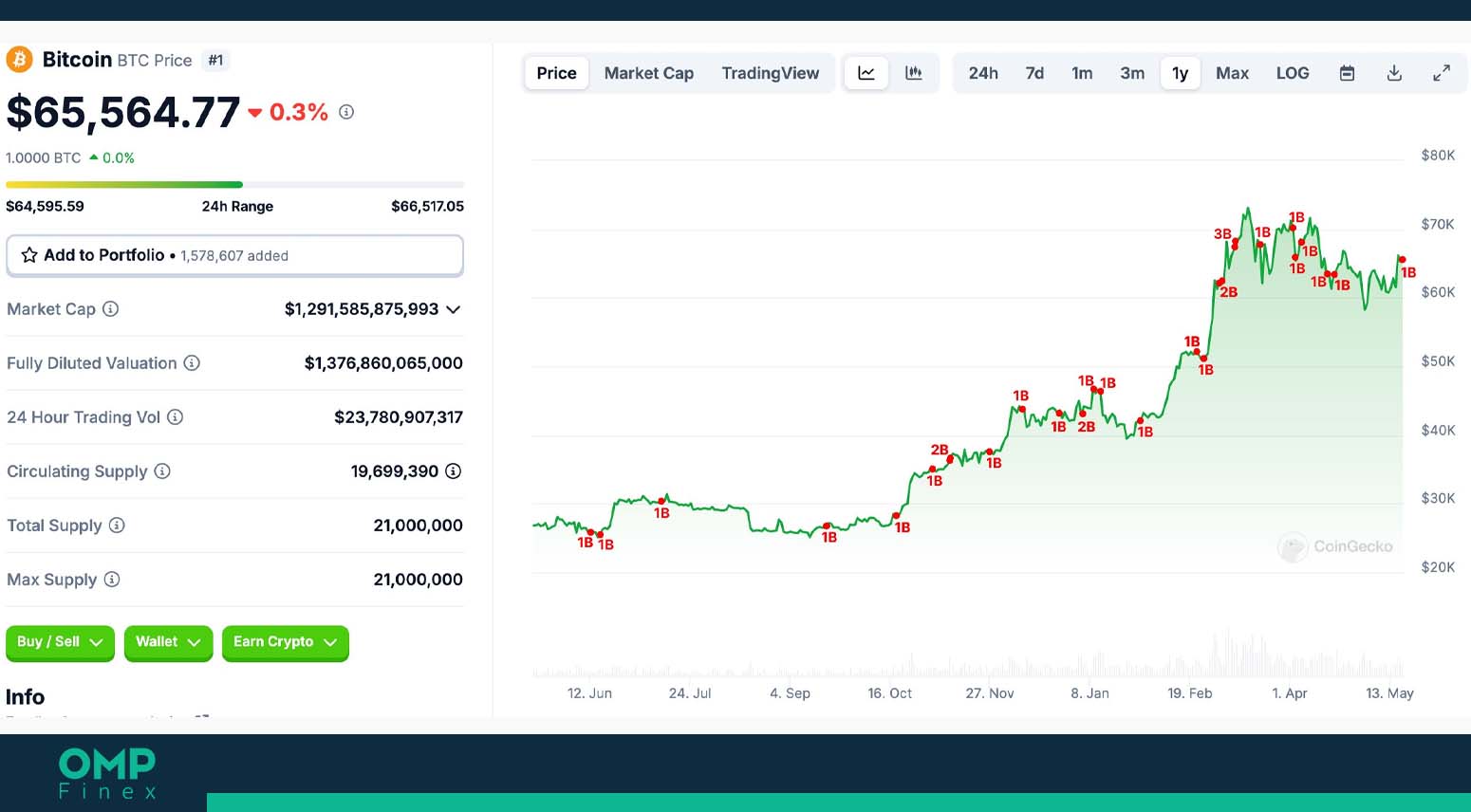The width and height of the screenshot is (1471, 812).
Task: Show Max Supply info icon
Action: click(x=112, y=580)
